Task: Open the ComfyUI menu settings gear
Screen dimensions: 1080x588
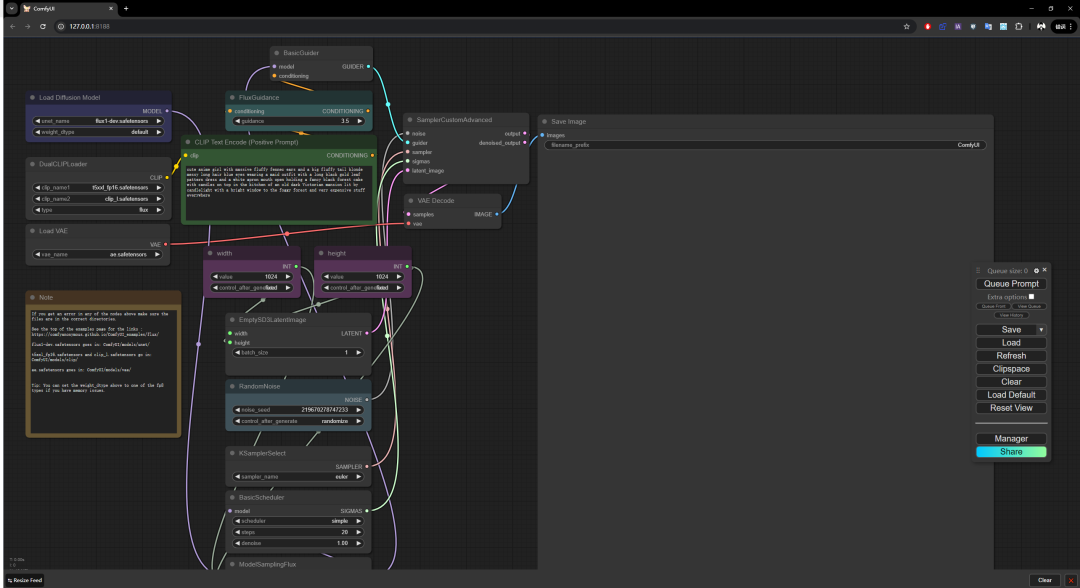Action: (x=1036, y=270)
